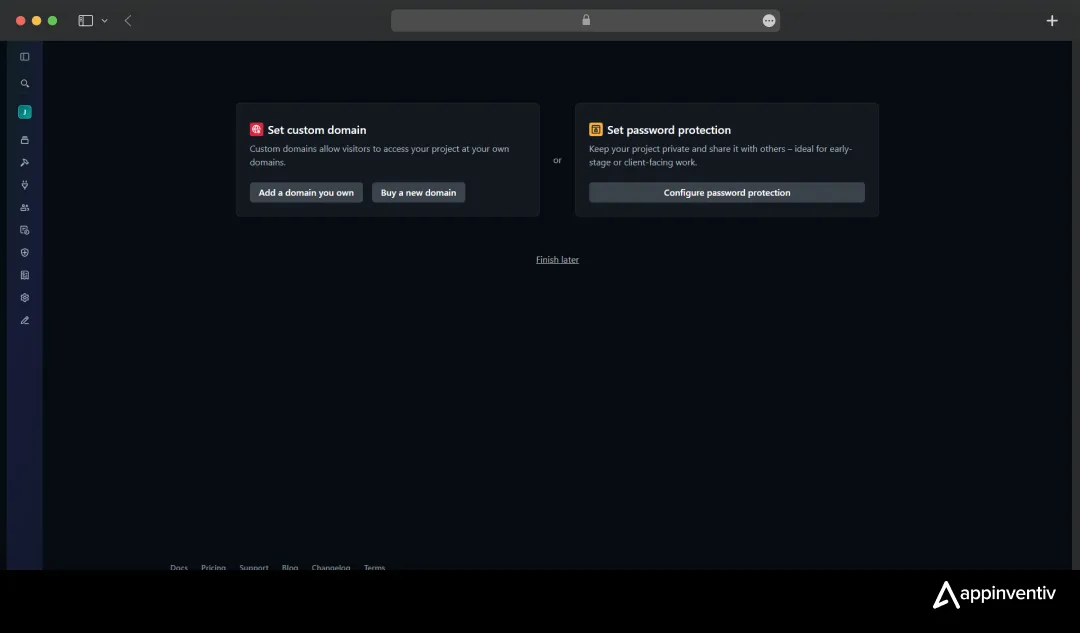Click the teal J project avatar icon
This screenshot has width=1080, height=633.
point(24,111)
